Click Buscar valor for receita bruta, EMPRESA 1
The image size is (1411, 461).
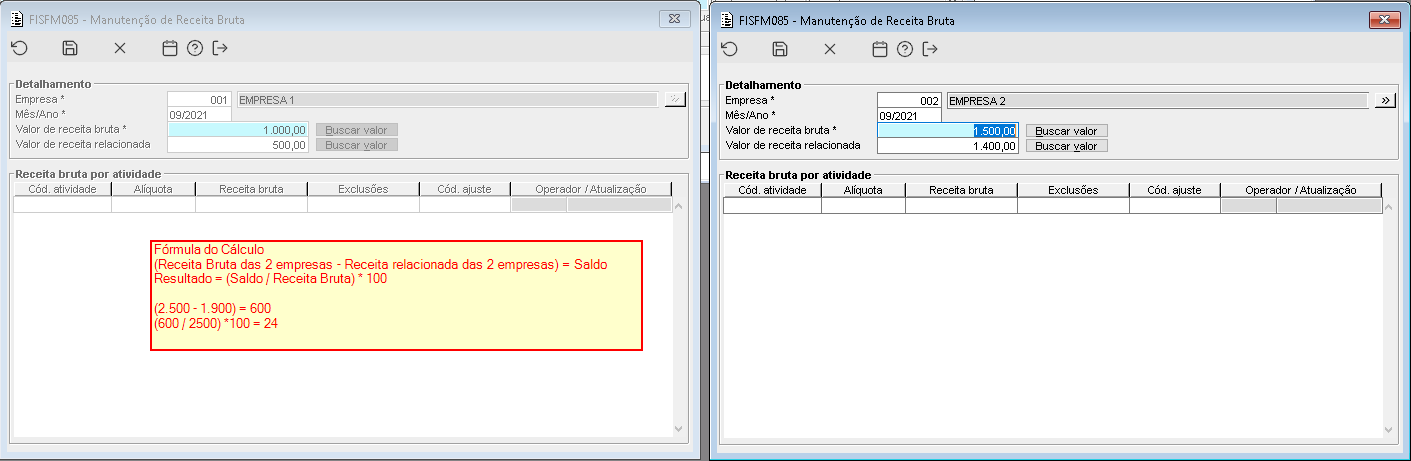[x=357, y=130]
